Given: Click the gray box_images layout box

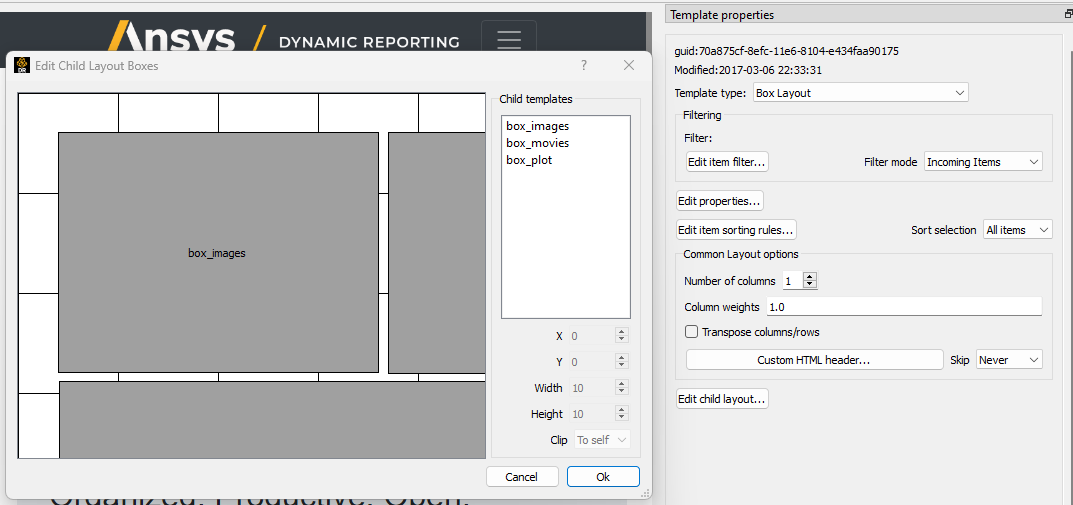Looking at the screenshot, I should [x=218, y=252].
